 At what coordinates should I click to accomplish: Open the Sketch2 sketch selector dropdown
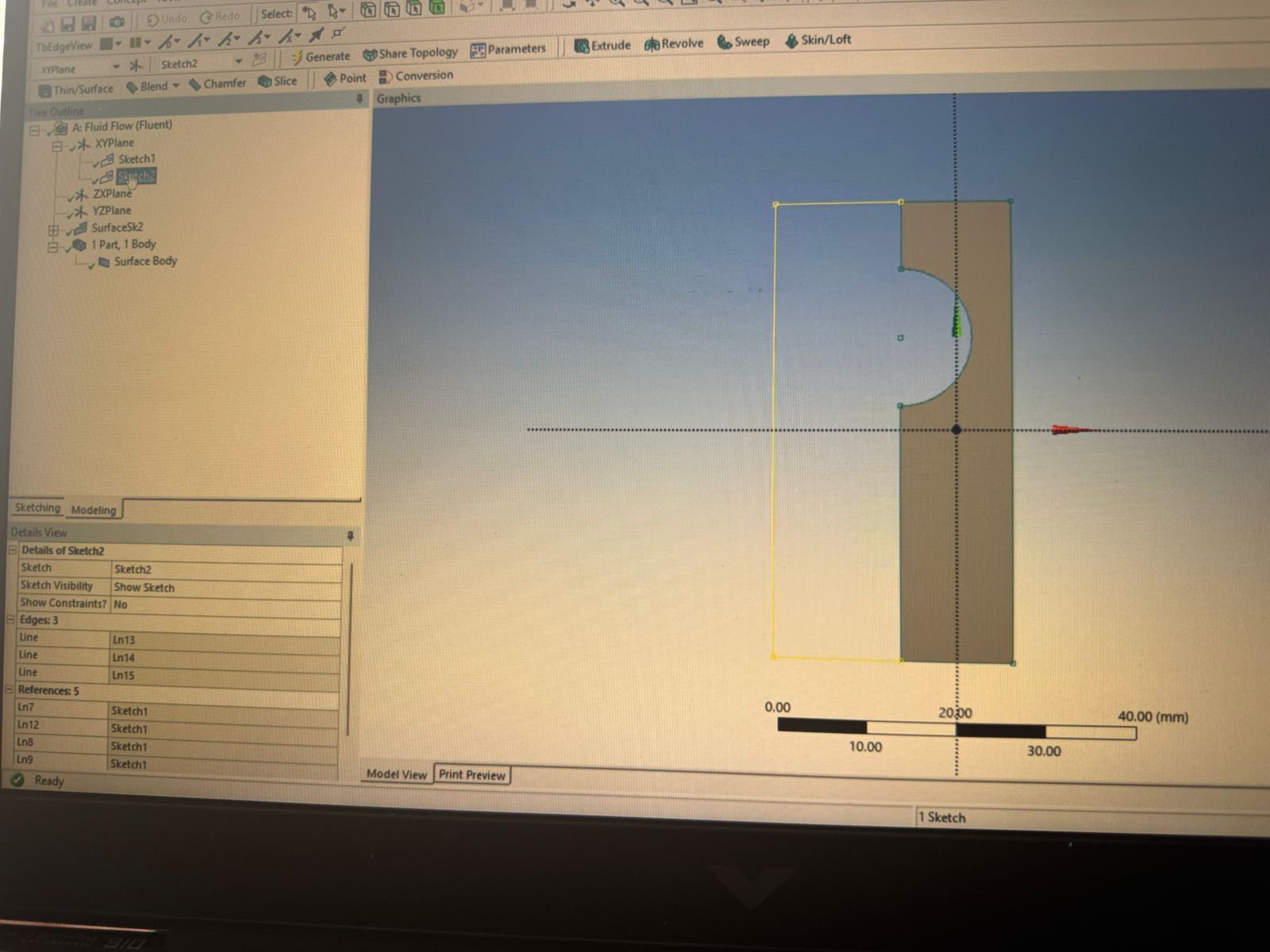pos(238,61)
